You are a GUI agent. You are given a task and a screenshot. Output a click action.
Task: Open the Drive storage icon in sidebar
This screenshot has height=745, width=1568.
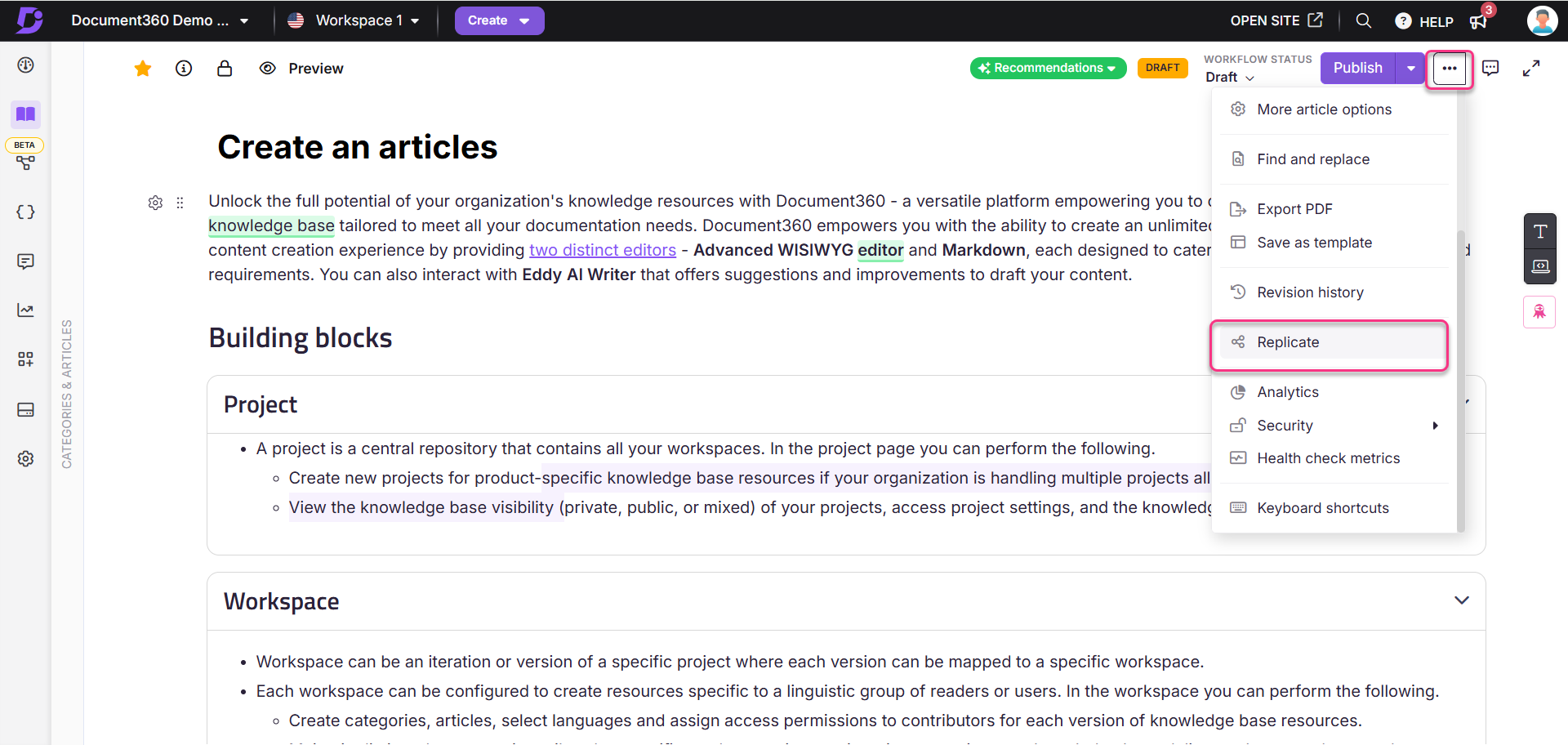[x=25, y=409]
